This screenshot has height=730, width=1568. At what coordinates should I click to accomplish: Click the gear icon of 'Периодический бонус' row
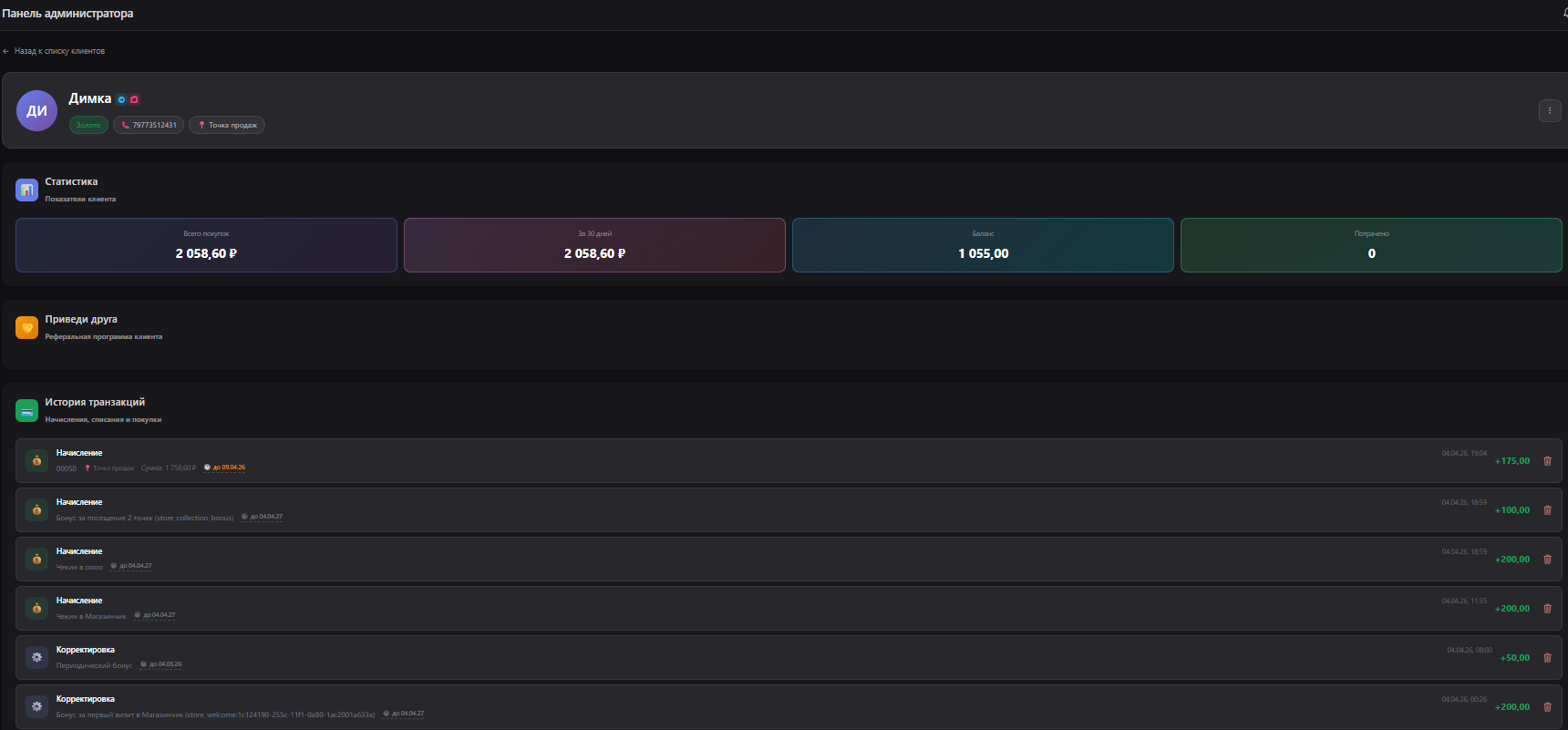click(x=36, y=657)
